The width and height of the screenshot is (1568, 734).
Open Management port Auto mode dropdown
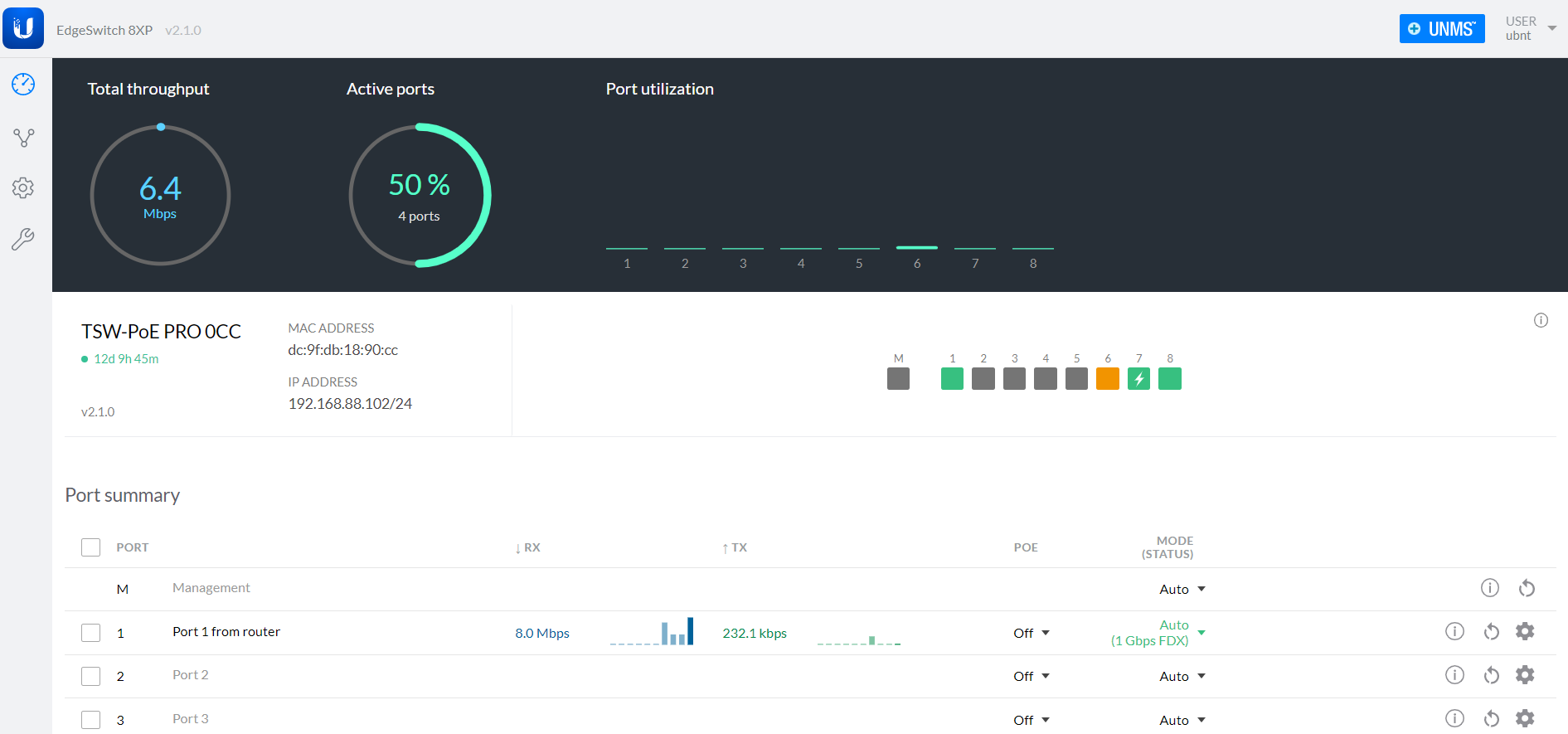pos(1182,589)
